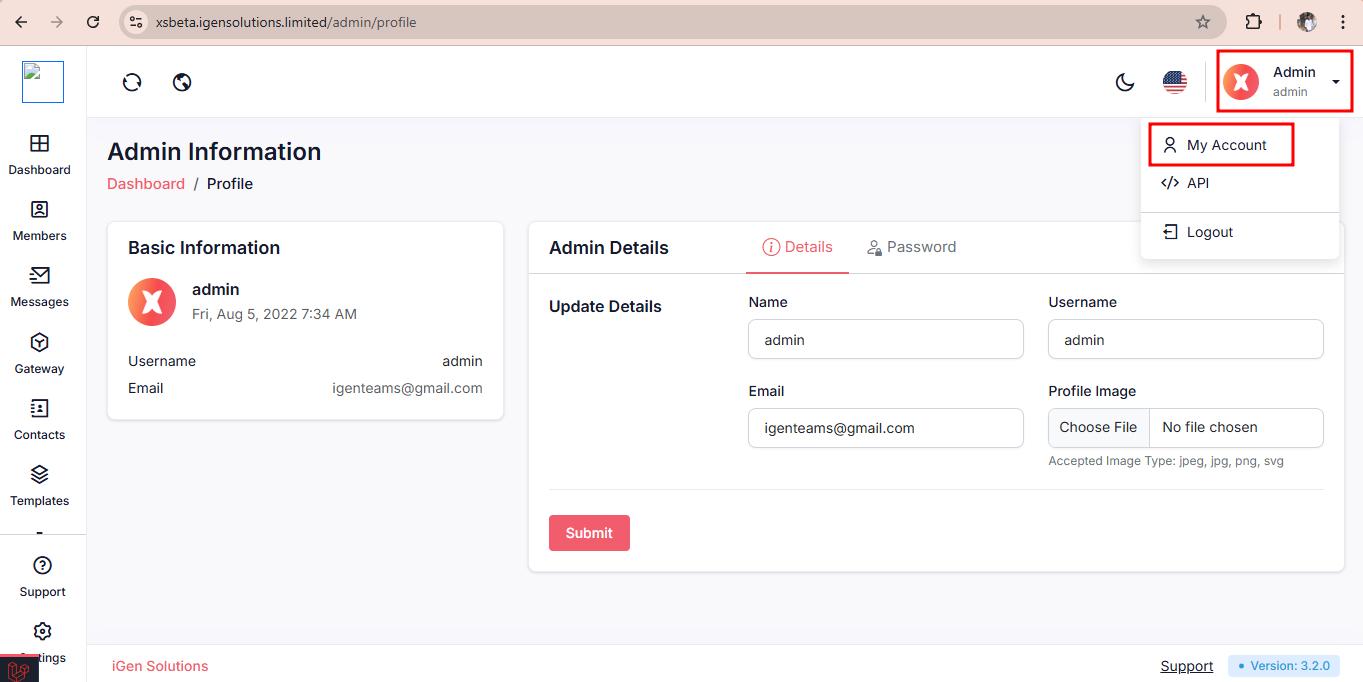This screenshot has width=1363, height=682.
Task: Choose Logout from the profile menu
Action: pos(1209,232)
